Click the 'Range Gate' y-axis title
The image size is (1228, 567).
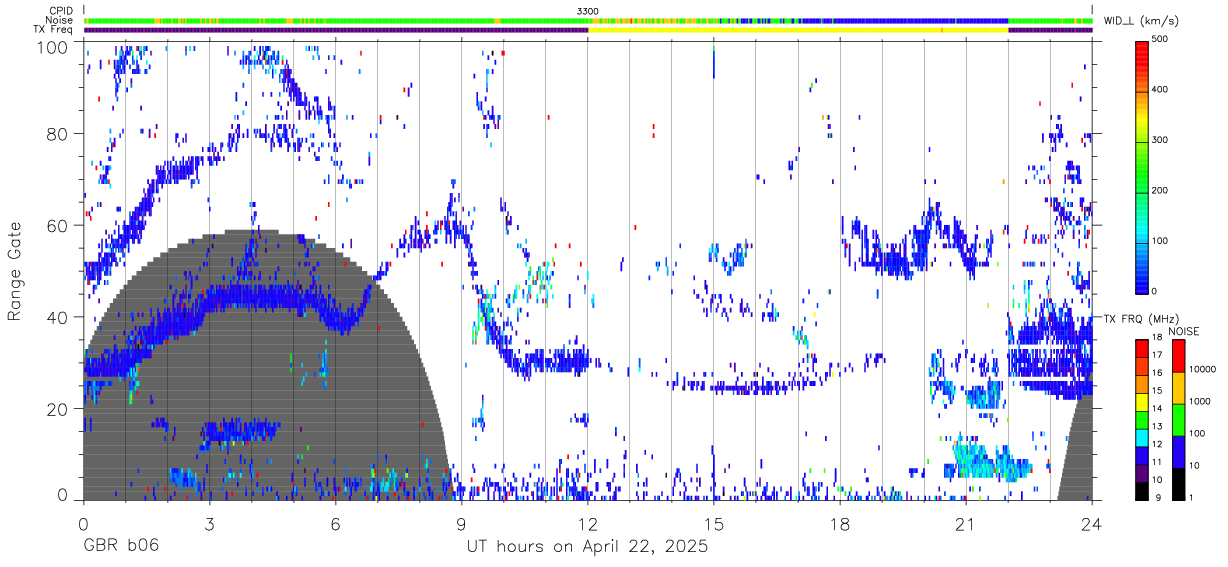(x=15, y=271)
